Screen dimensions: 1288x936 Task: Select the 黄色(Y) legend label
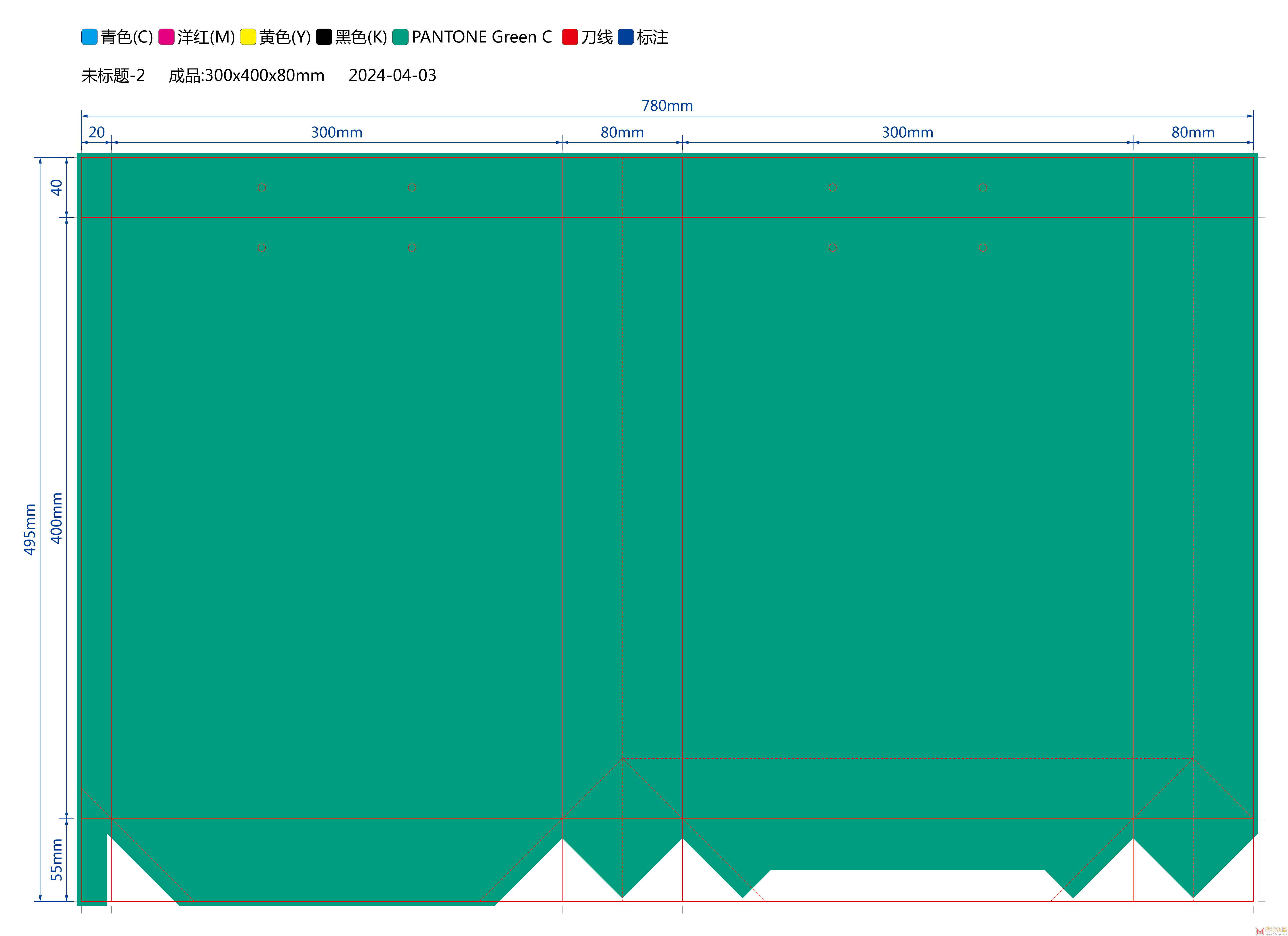pyautogui.click(x=285, y=37)
